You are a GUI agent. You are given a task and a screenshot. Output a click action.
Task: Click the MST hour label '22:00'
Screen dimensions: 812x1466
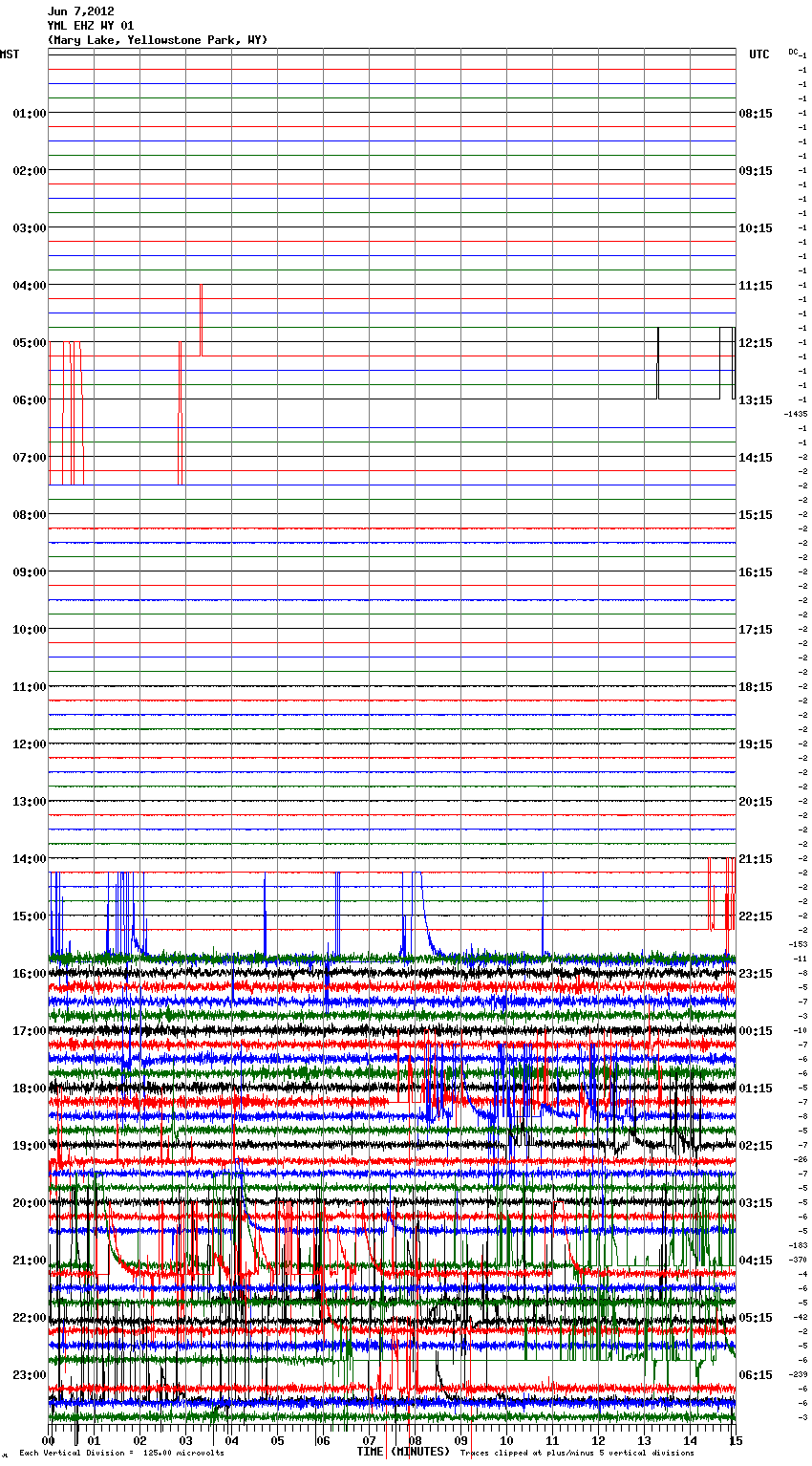pyautogui.click(x=30, y=1318)
